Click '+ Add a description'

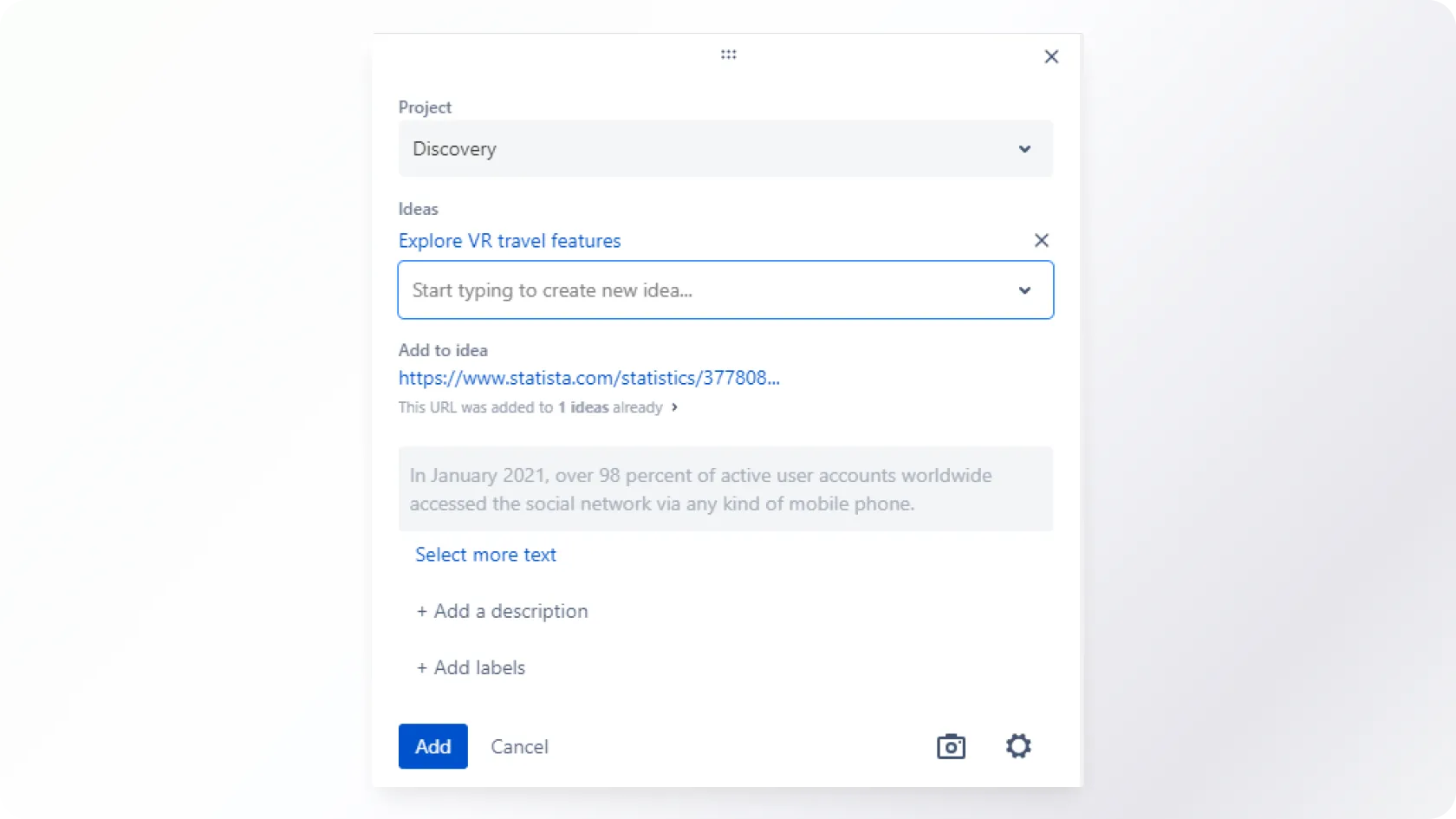pyautogui.click(x=502, y=611)
